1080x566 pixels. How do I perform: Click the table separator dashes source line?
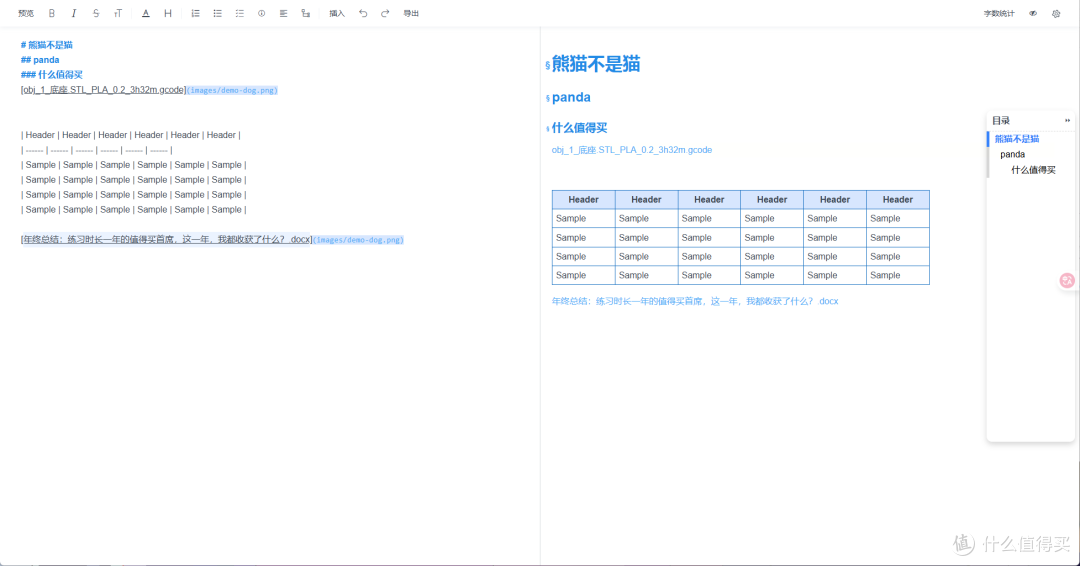point(96,150)
